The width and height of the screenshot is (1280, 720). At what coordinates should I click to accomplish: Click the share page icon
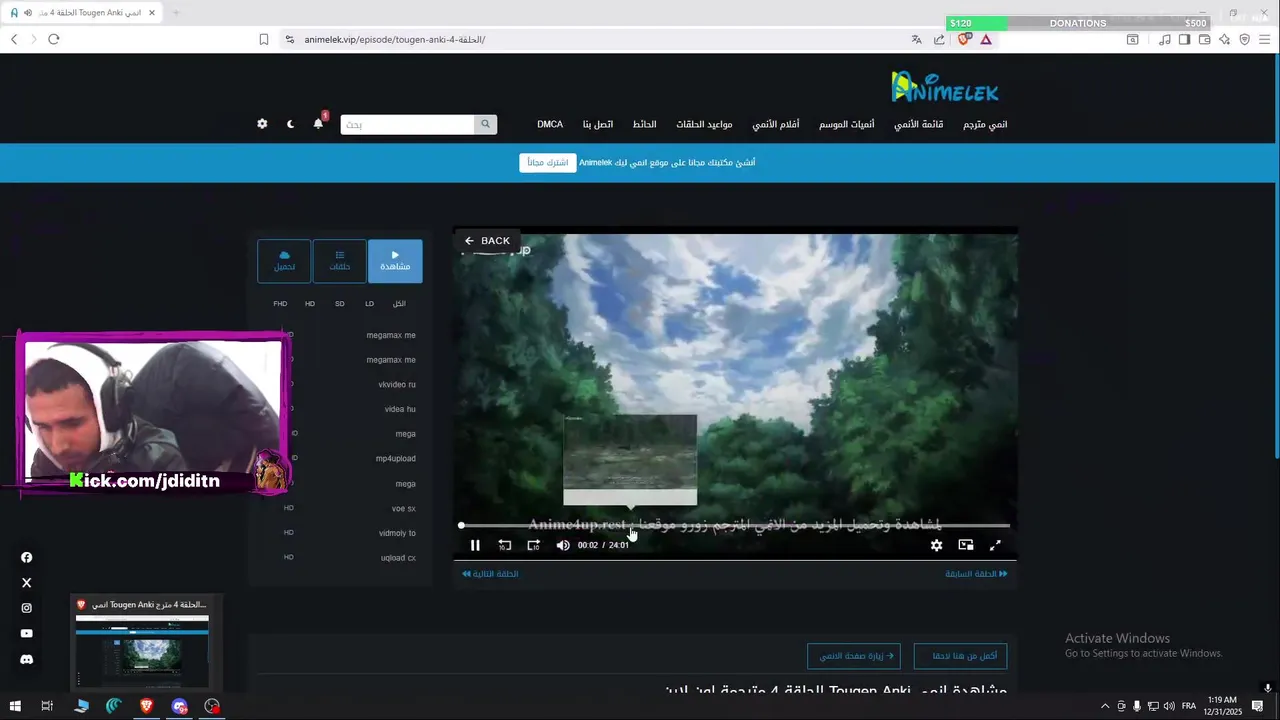pos(939,39)
